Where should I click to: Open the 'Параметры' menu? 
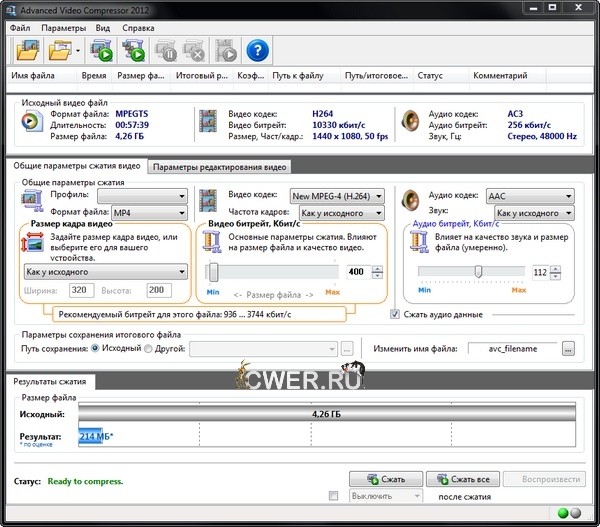[64, 28]
